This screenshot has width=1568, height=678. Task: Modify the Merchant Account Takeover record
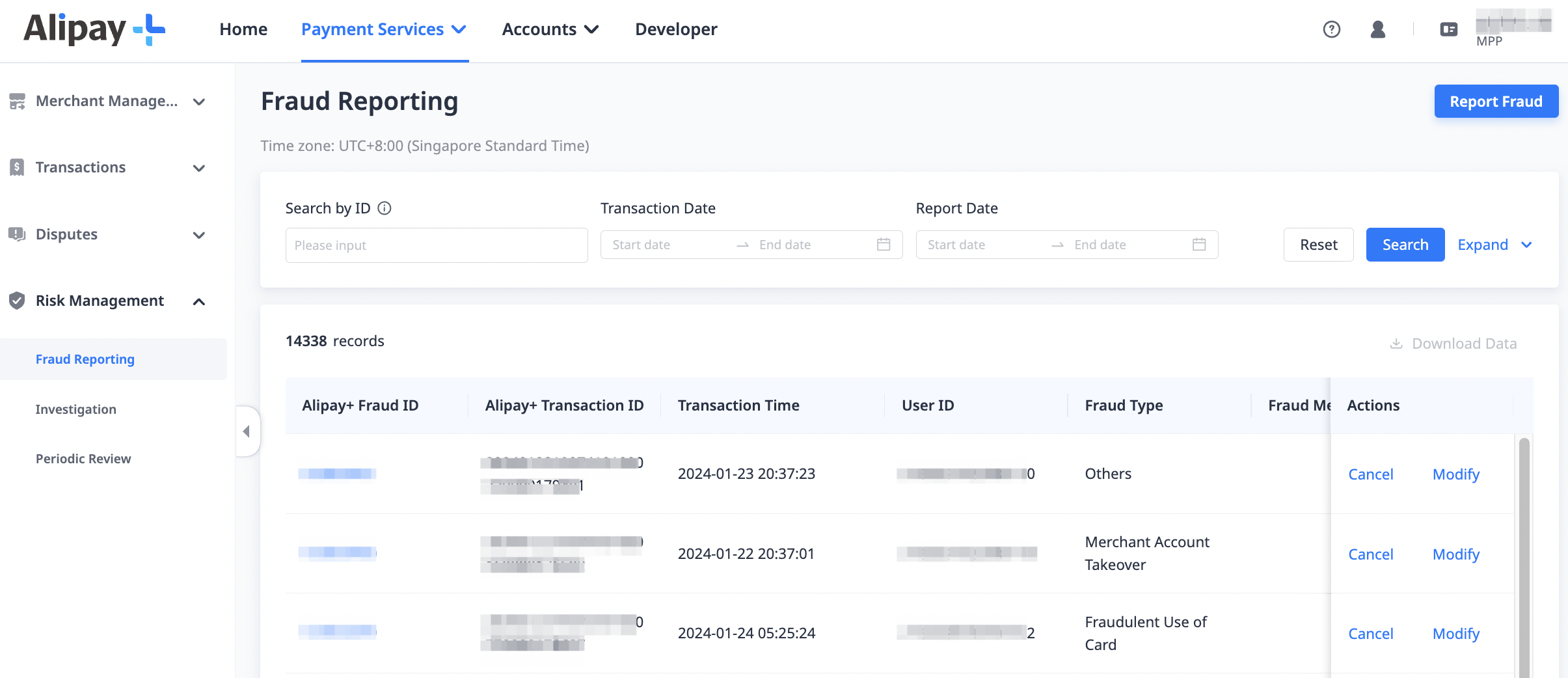(x=1455, y=554)
